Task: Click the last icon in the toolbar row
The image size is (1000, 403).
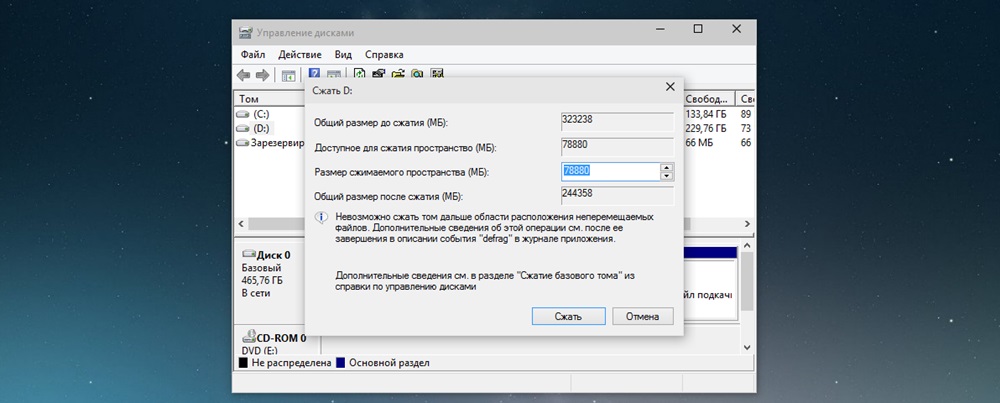Action: click(x=436, y=75)
